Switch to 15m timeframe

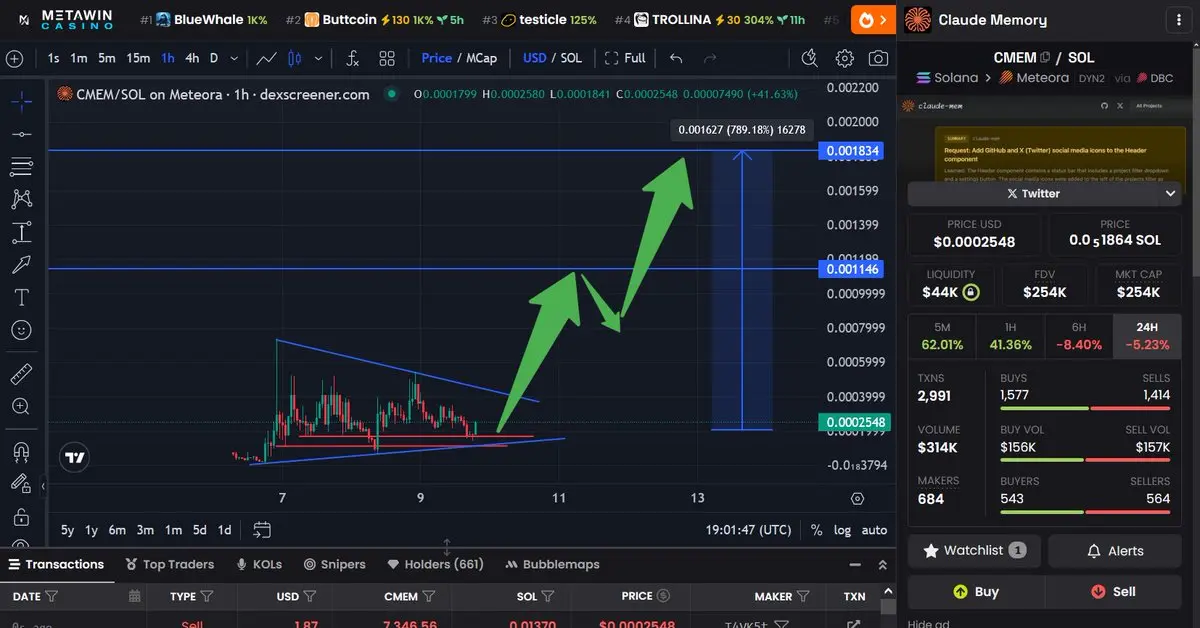(138, 58)
